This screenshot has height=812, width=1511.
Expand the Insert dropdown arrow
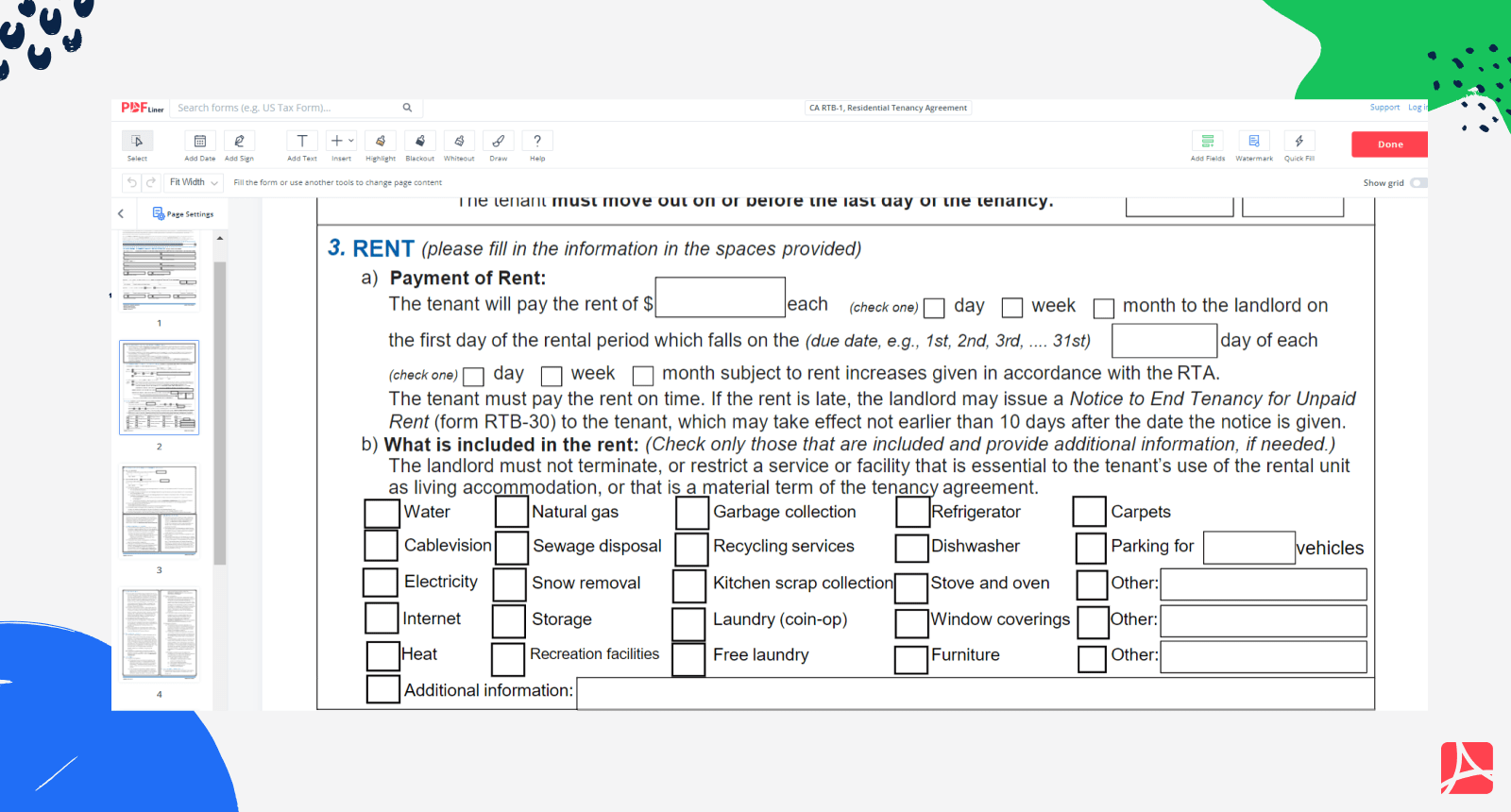(351, 141)
